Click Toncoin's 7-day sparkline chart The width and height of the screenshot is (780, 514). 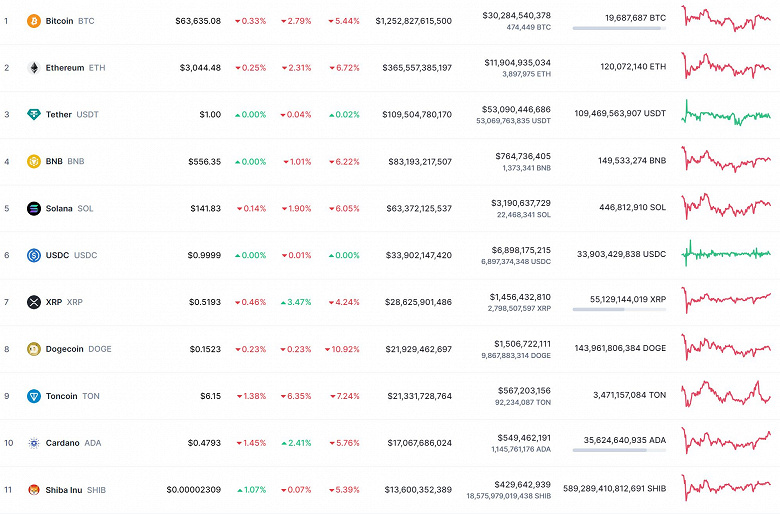coord(726,394)
